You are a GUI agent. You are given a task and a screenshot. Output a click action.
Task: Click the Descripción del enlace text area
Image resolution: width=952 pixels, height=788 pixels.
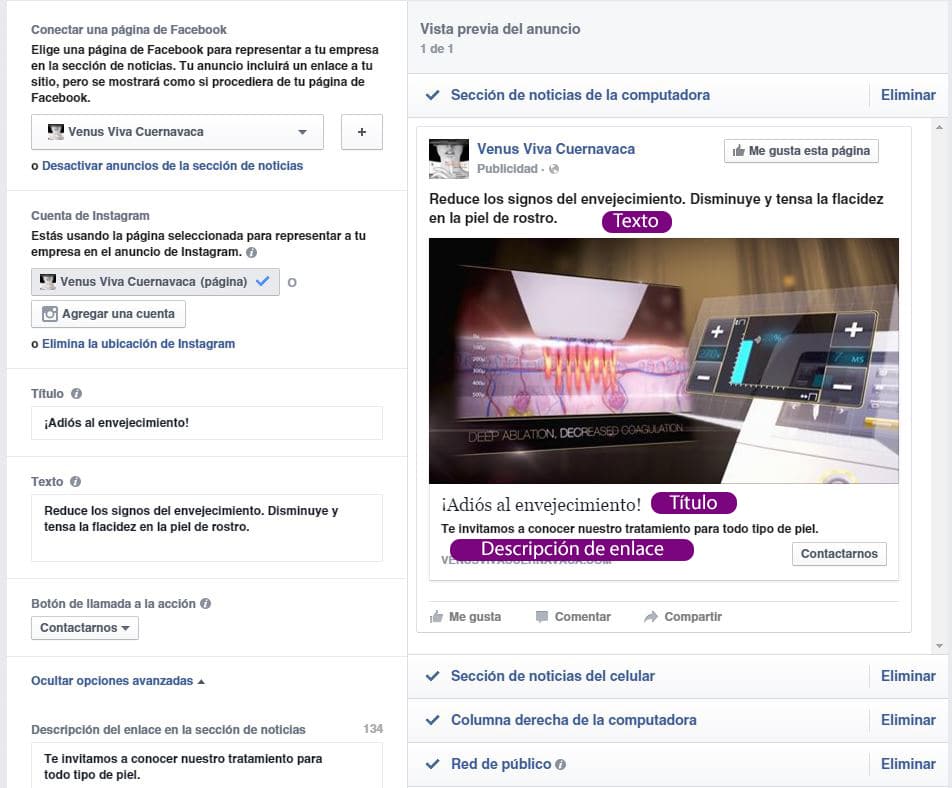click(207, 766)
